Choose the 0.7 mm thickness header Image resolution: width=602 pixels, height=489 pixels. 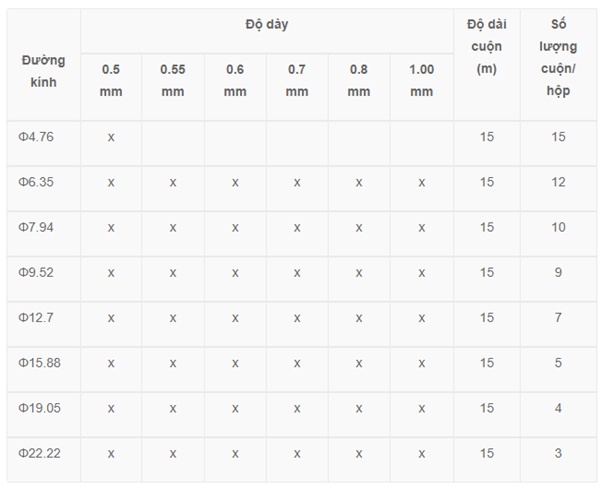[297, 80]
